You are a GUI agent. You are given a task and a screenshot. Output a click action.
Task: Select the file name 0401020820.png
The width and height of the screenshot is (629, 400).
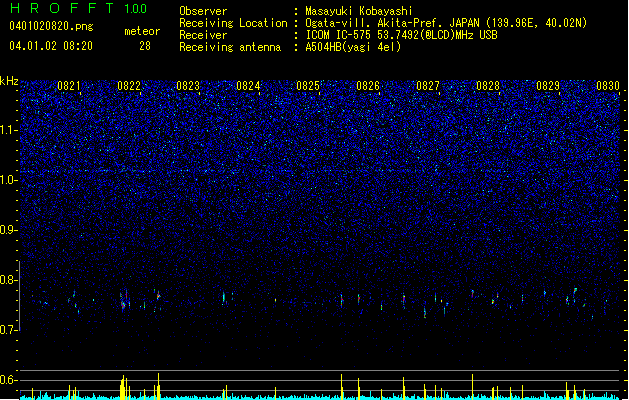click(x=51, y=26)
